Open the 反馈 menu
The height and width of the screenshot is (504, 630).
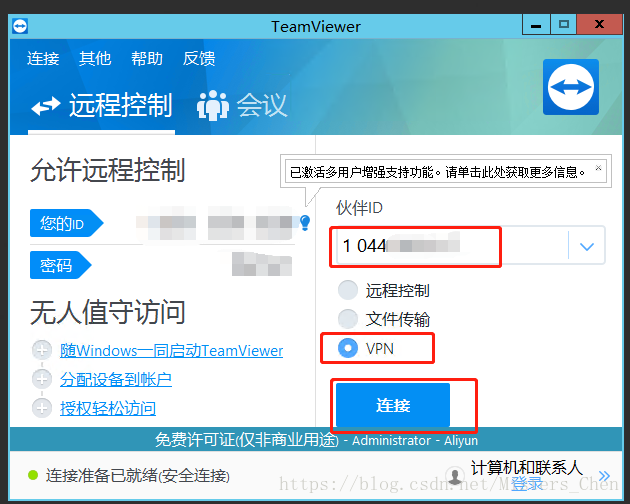(x=199, y=59)
